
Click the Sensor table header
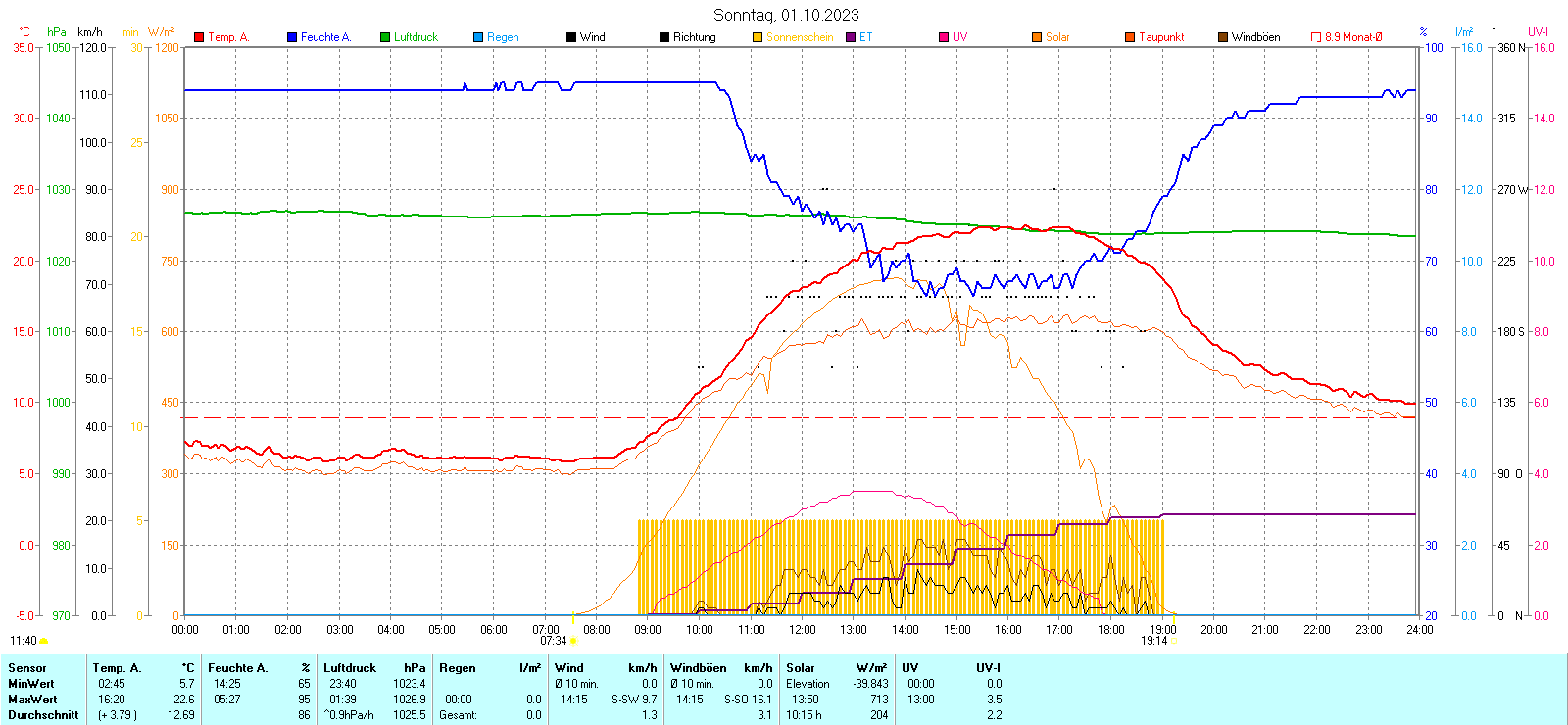(27, 668)
